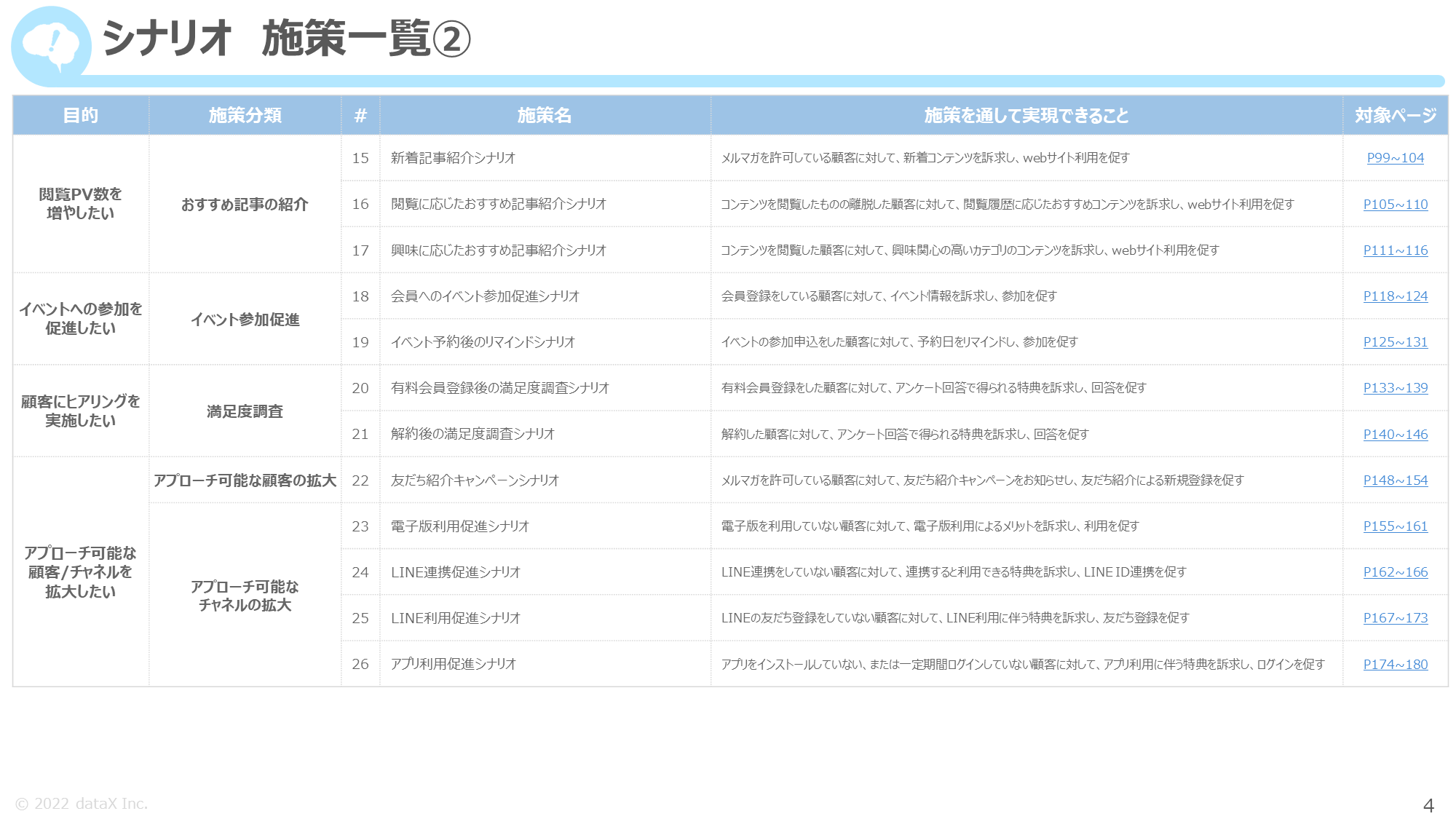The width and height of the screenshot is (1456, 819).
Task: Click row number 22
Action: (x=360, y=480)
